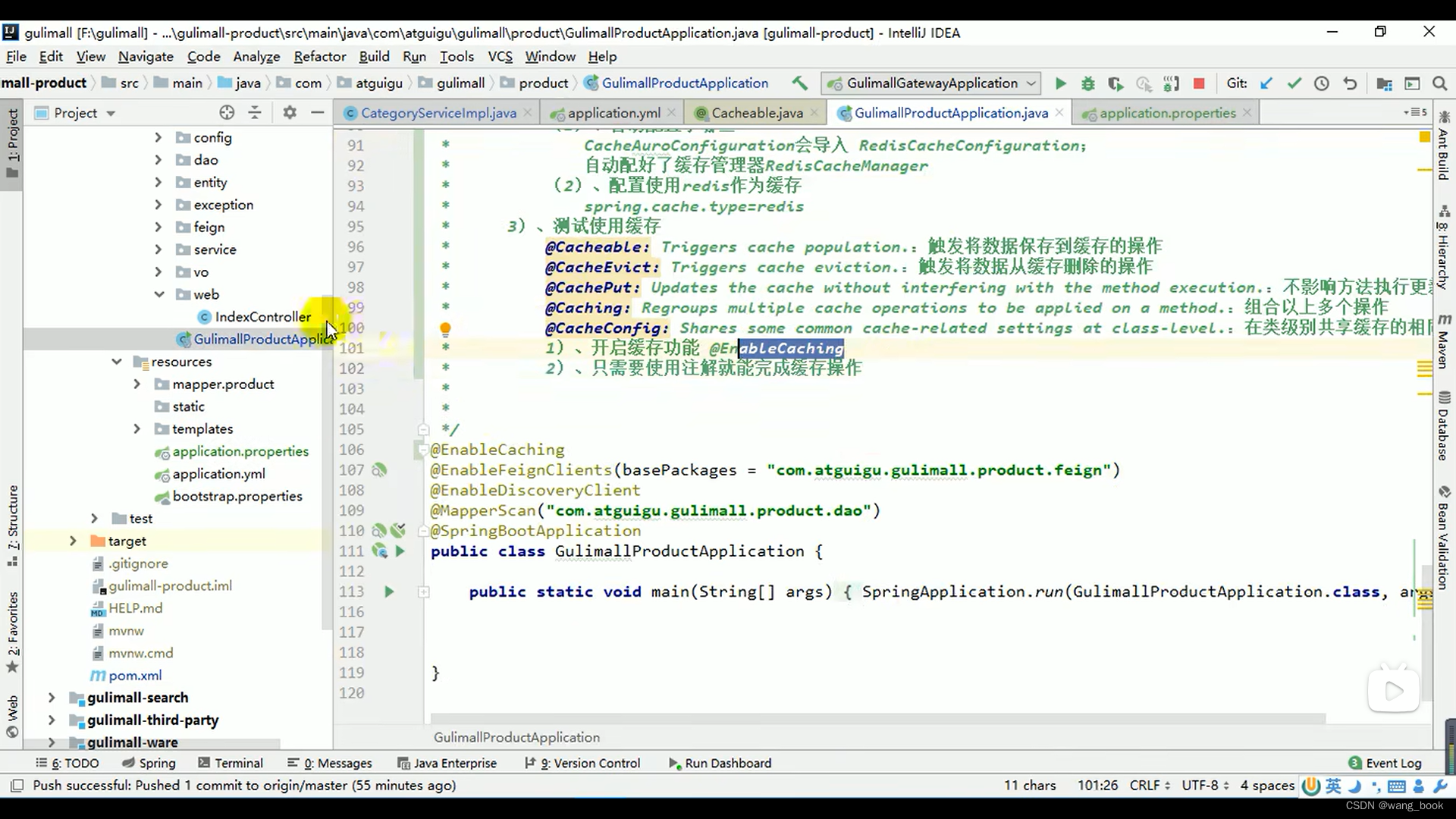This screenshot has width=1456, height=819.
Task: Open the Run Dashboard tool window
Action: [720, 763]
